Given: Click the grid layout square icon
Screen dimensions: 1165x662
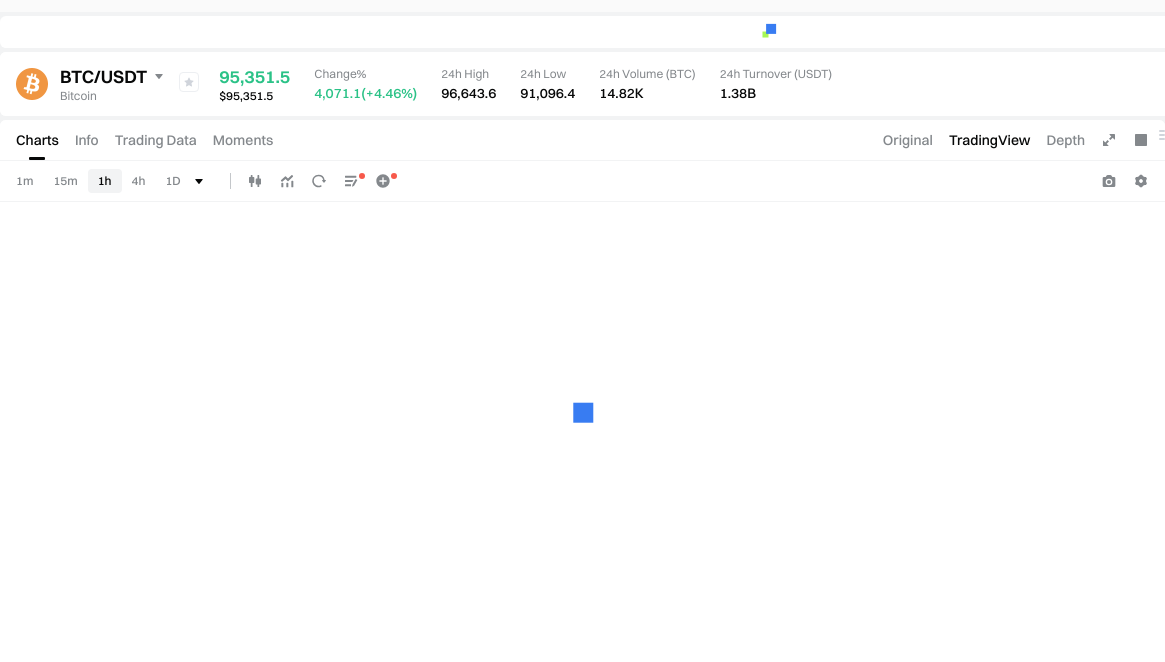Looking at the screenshot, I should (1140, 140).
